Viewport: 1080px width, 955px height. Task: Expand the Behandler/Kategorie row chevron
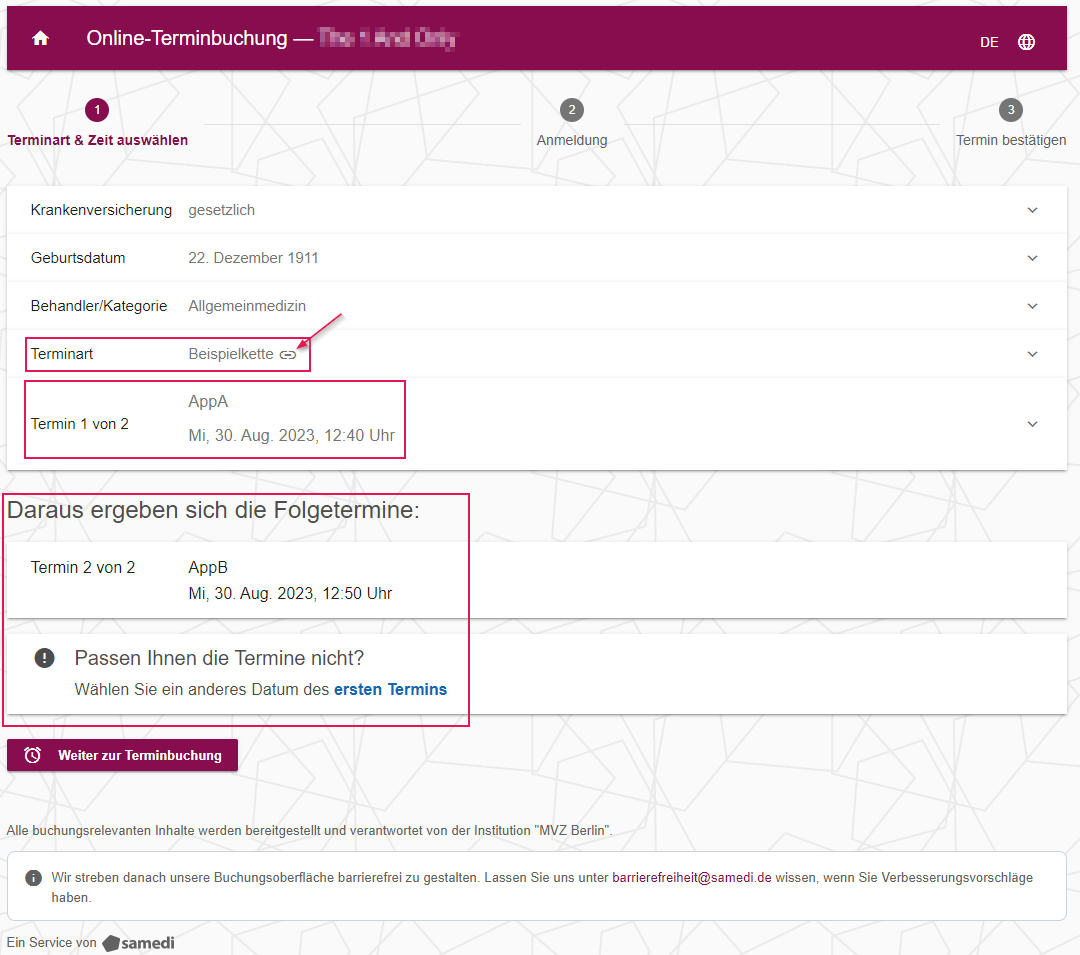1032,306
